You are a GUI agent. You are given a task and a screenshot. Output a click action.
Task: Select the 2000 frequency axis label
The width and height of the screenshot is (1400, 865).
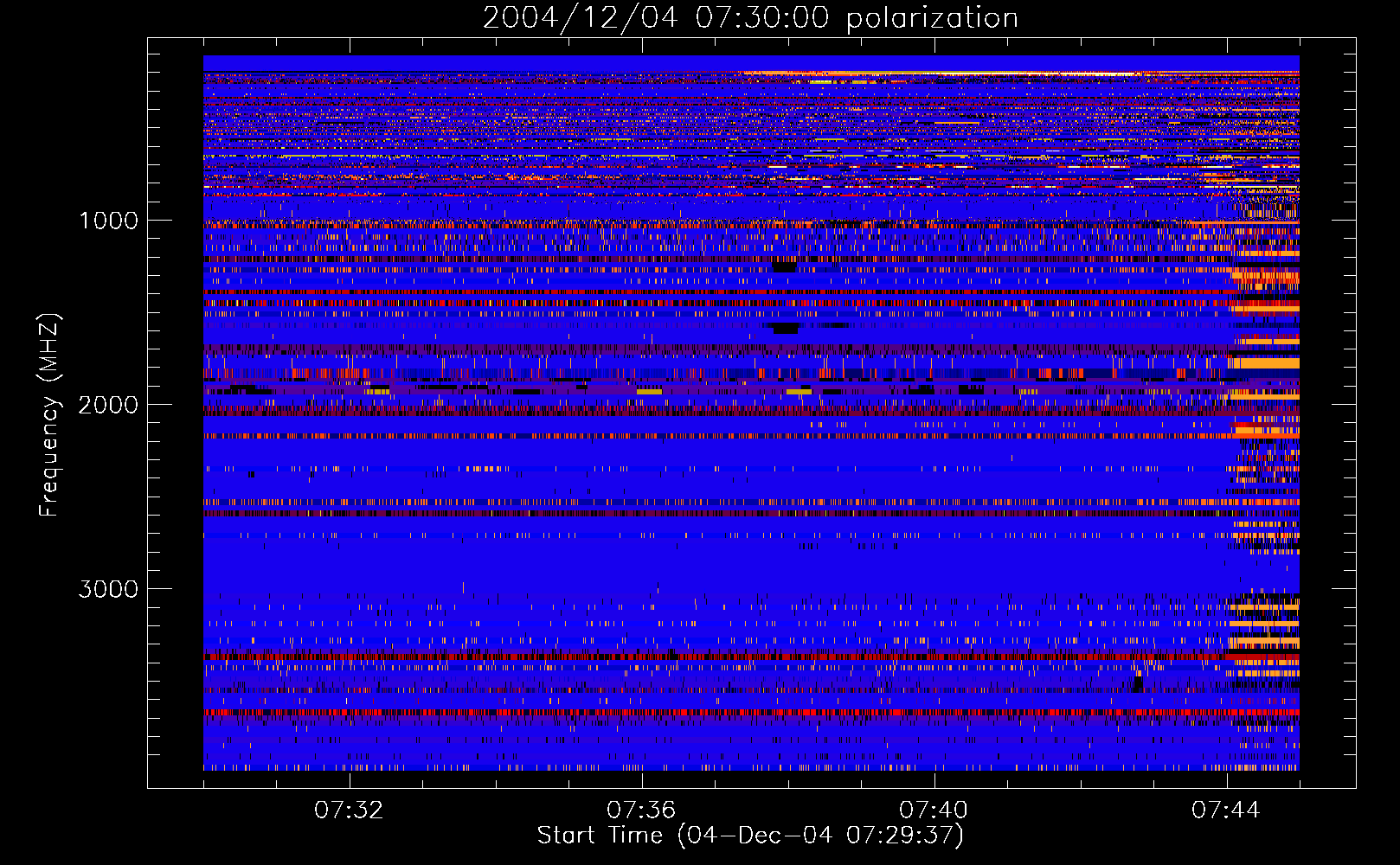pyautogui.click(x=108, y=405)
